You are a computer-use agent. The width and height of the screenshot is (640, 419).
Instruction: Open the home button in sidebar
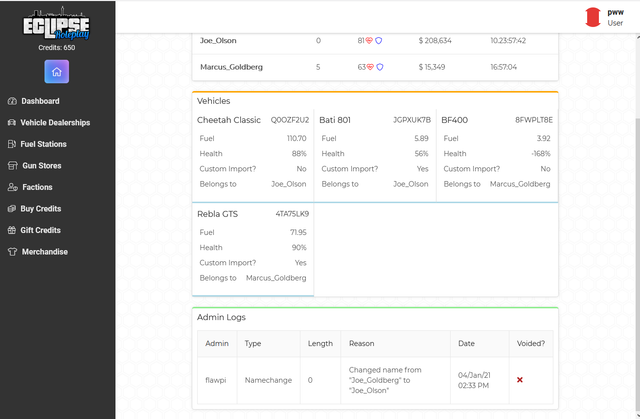(57, 71)
